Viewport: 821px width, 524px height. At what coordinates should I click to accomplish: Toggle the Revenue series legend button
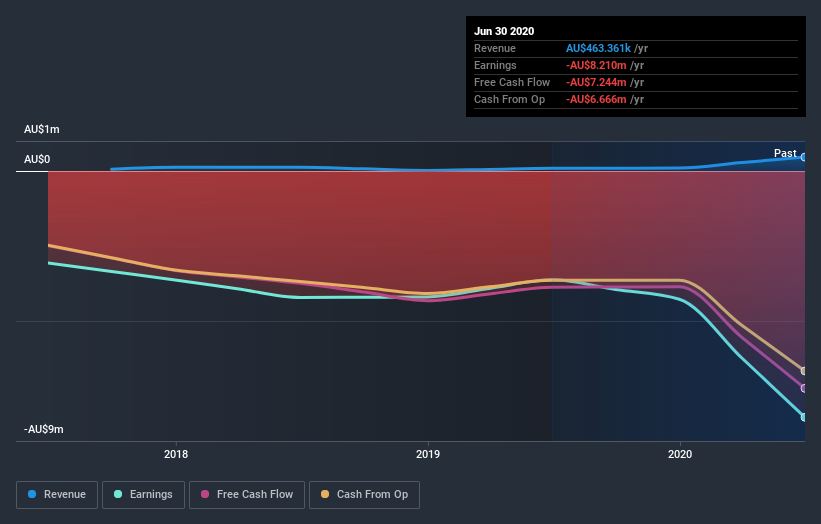[x=57, y=495]
